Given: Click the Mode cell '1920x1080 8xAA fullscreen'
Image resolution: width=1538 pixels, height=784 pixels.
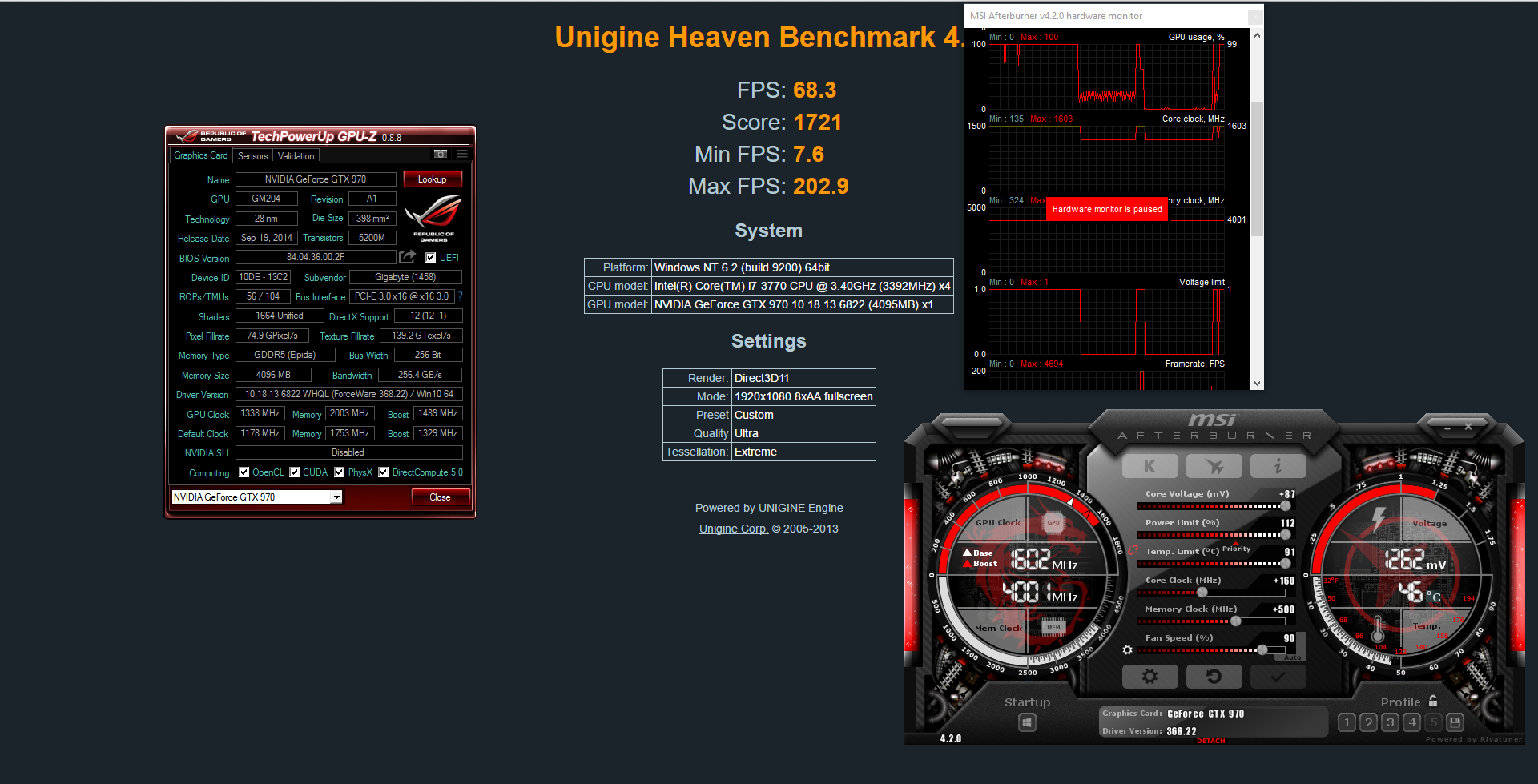Looking at the screenshot, I should 803,396.
